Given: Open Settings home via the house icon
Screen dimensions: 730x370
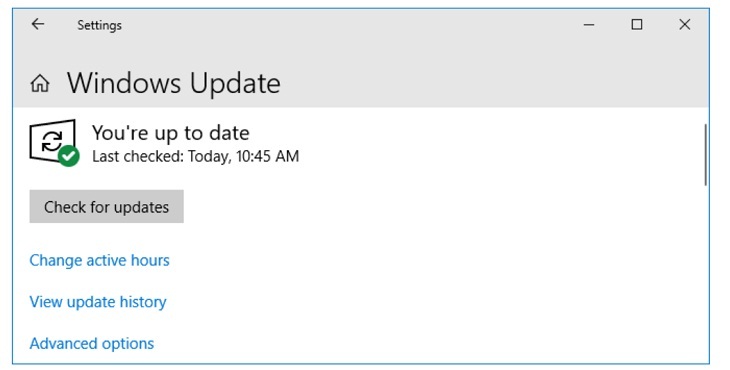Looking at the screenshot, I should coord(40,84).
